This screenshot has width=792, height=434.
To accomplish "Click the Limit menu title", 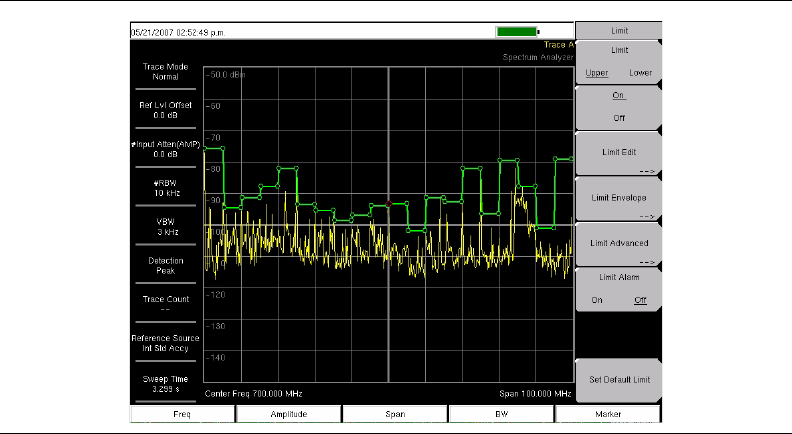I will 619,31.
